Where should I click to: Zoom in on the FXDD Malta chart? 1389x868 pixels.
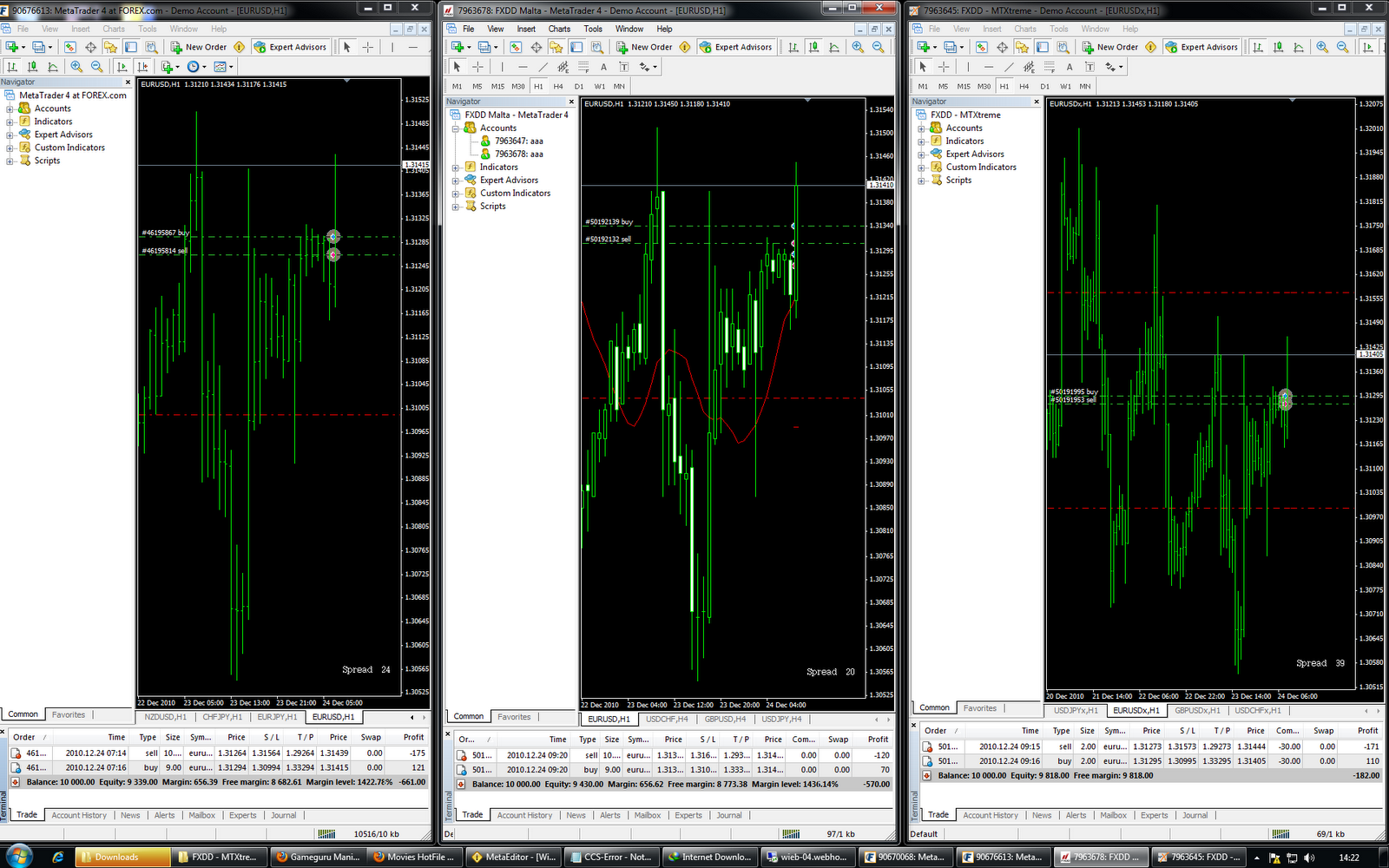[858, 47]
